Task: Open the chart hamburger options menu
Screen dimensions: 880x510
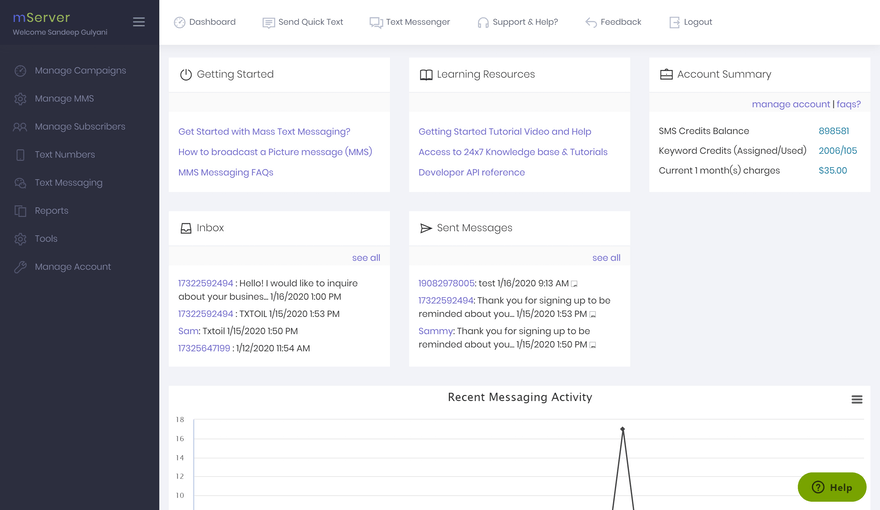Action: pyautogui.click(x=857, y=399)
